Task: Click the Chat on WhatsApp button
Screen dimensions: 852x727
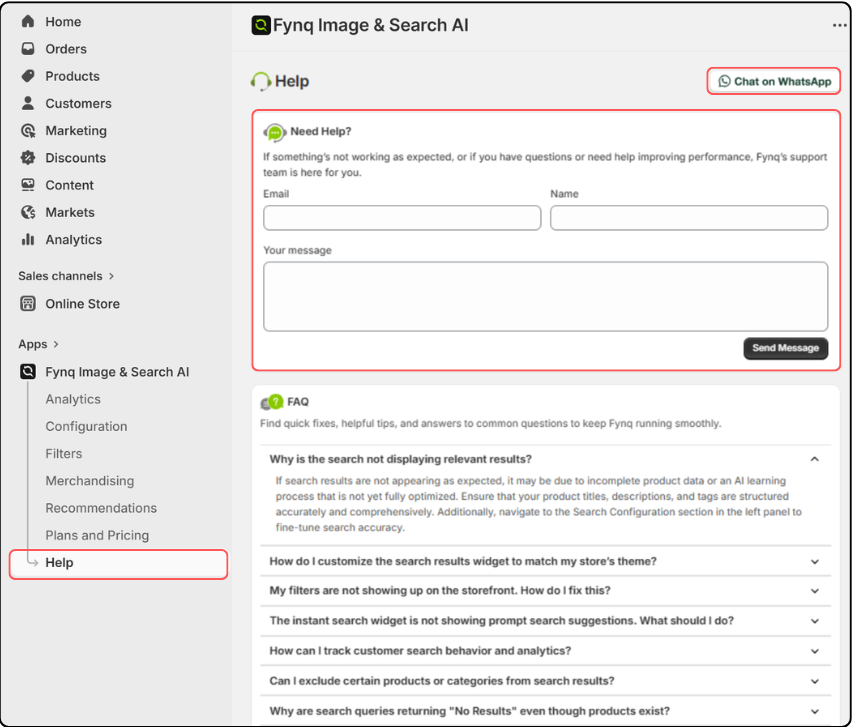Action: 774,82
